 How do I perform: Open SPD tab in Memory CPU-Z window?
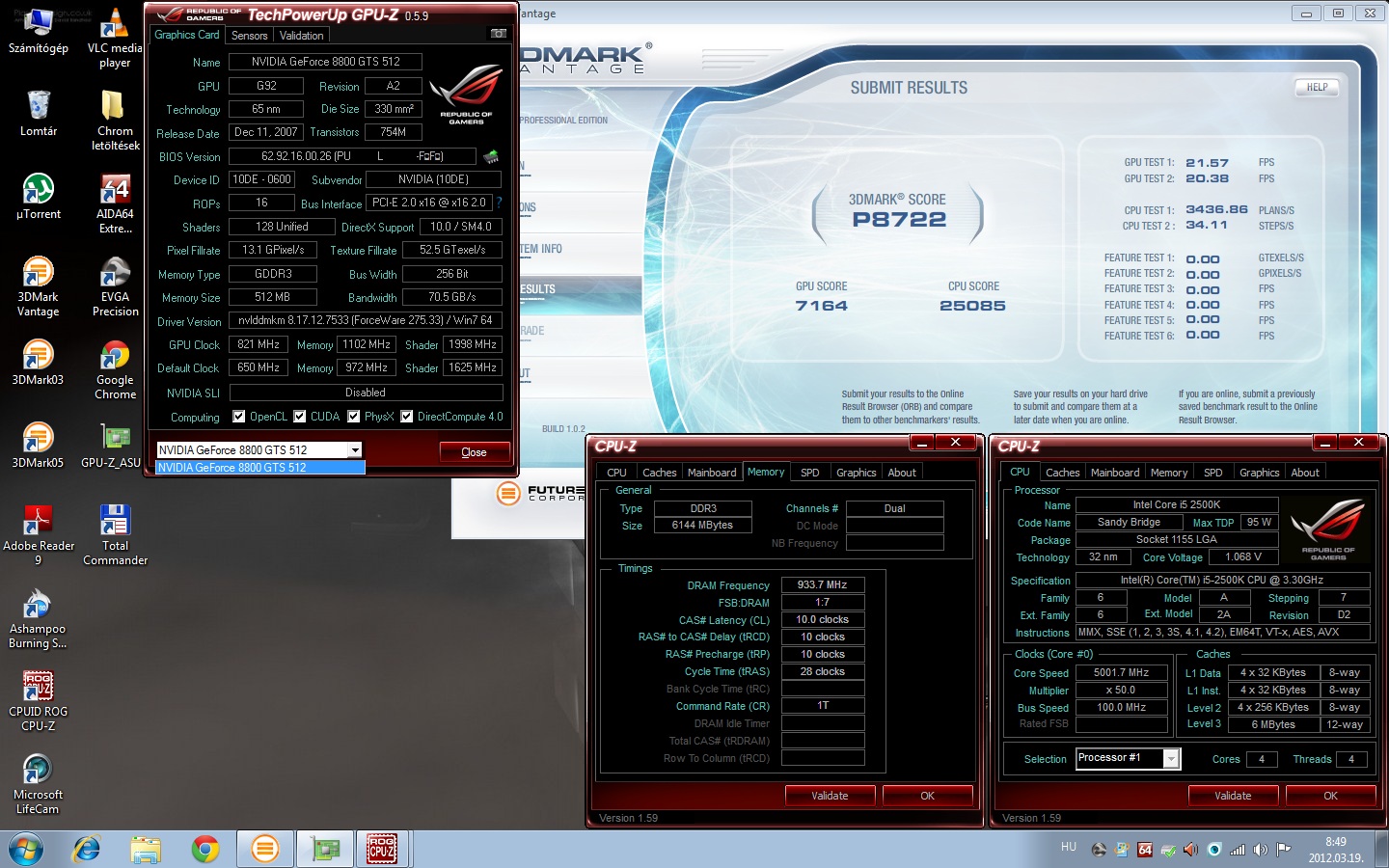[810, 473]
